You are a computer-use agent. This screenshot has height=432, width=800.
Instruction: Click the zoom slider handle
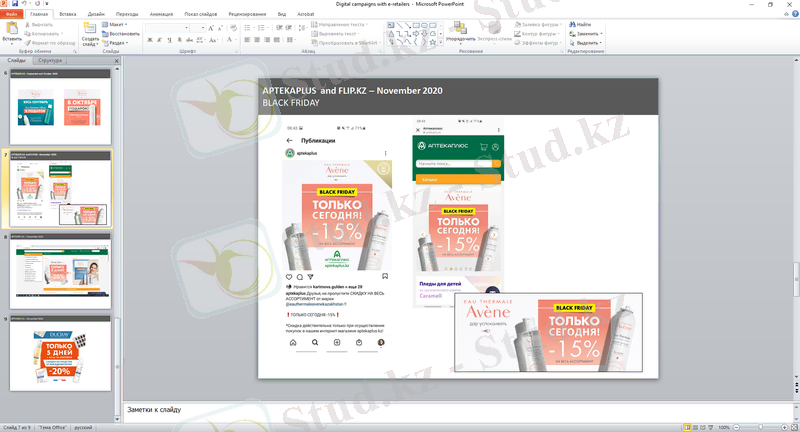tap(760, 427)
